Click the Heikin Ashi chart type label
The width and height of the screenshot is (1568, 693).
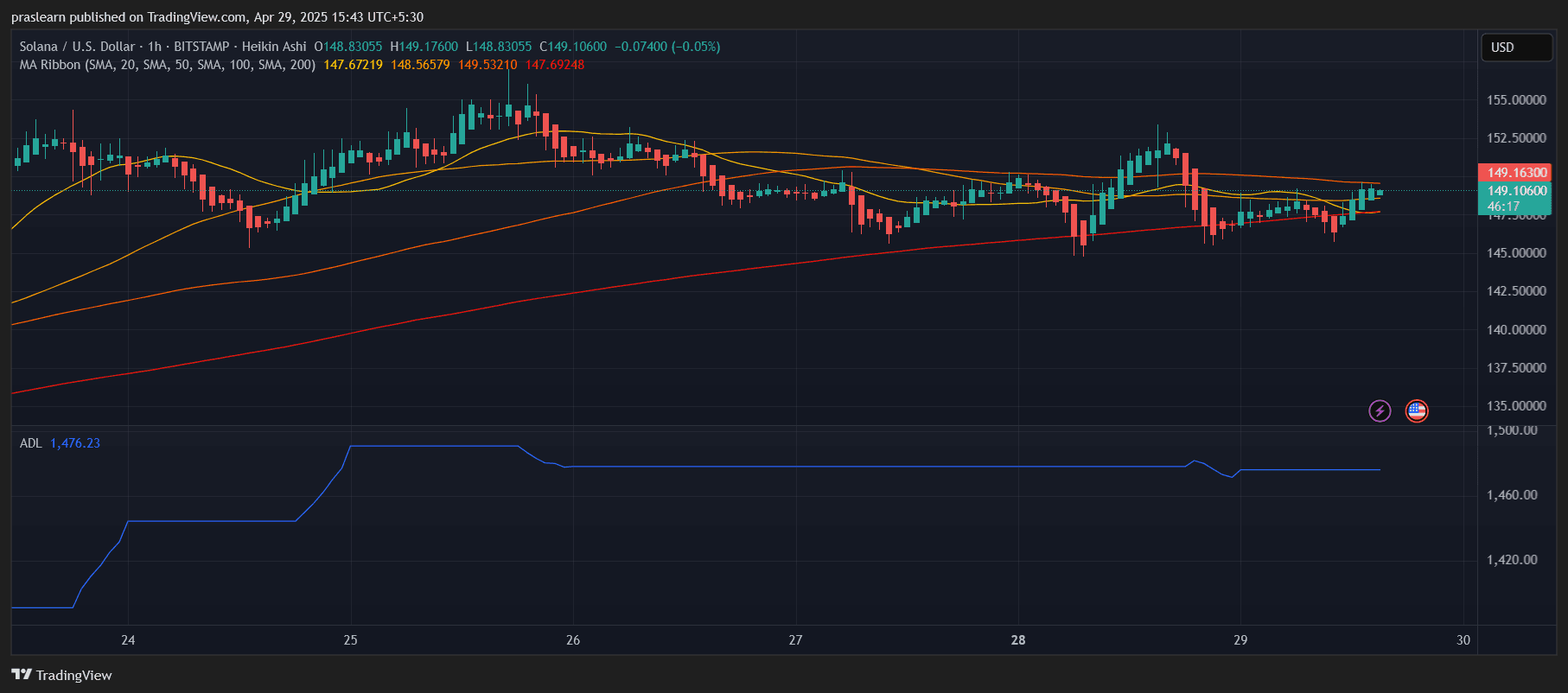(x=274, y=47)
